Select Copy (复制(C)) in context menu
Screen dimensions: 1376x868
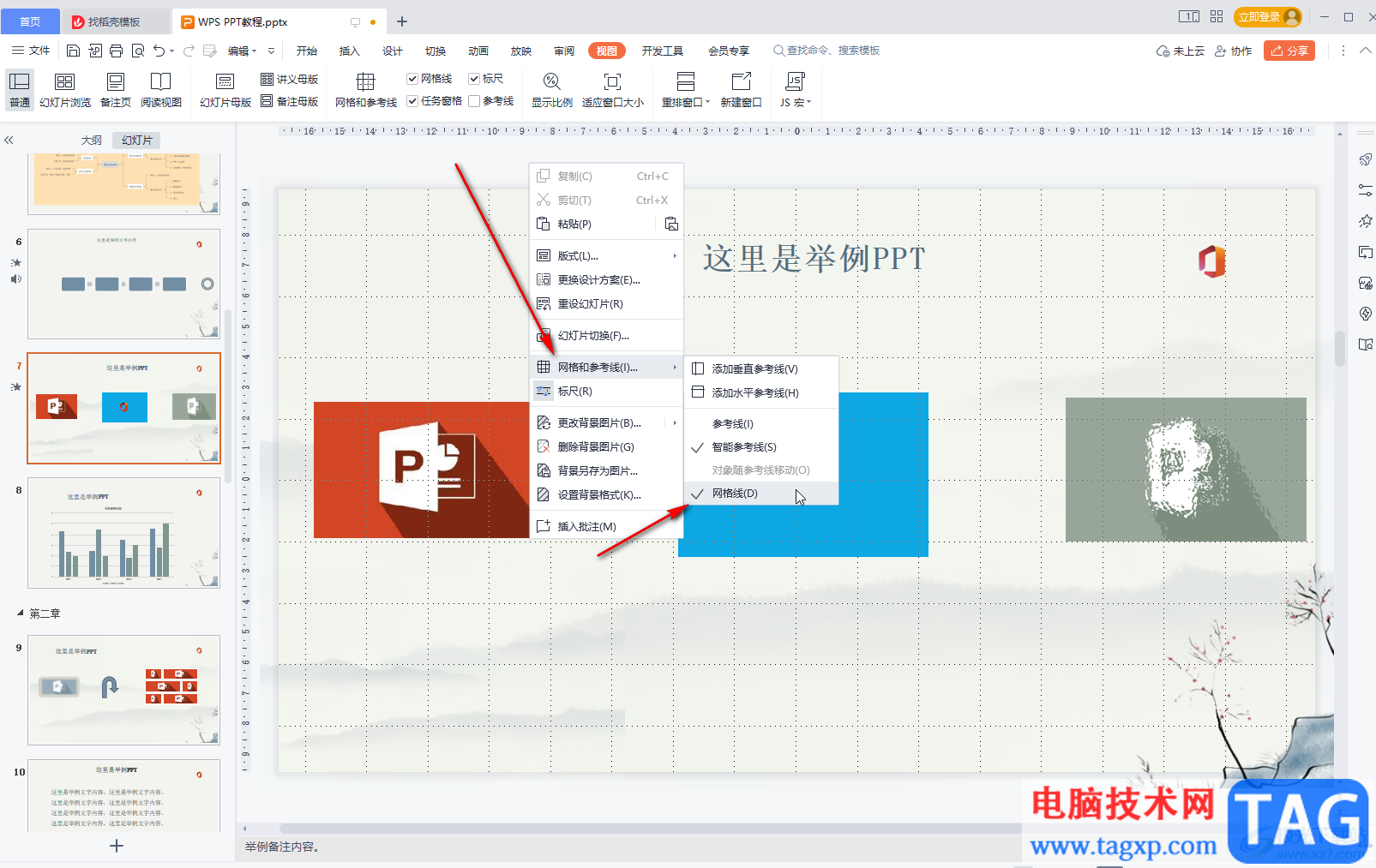(606, 177)
